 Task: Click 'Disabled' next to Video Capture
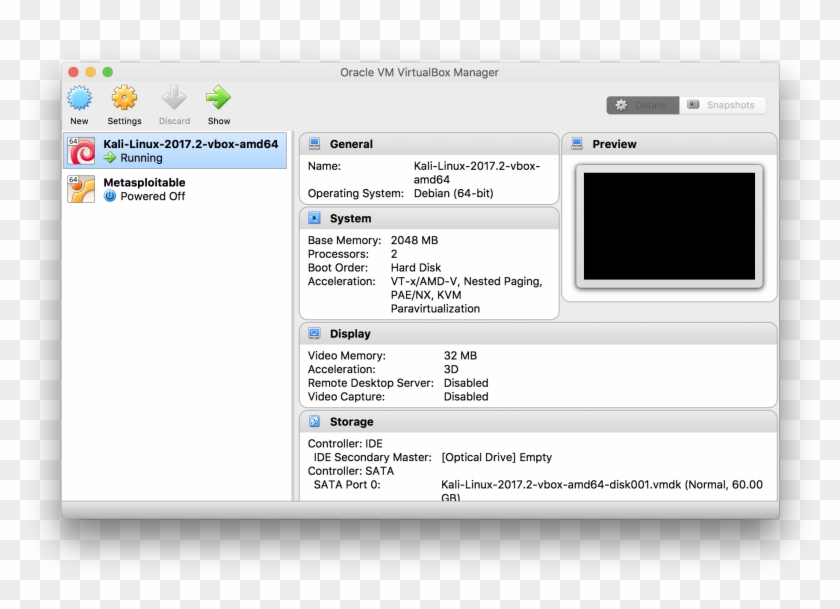tap(466, 396)
